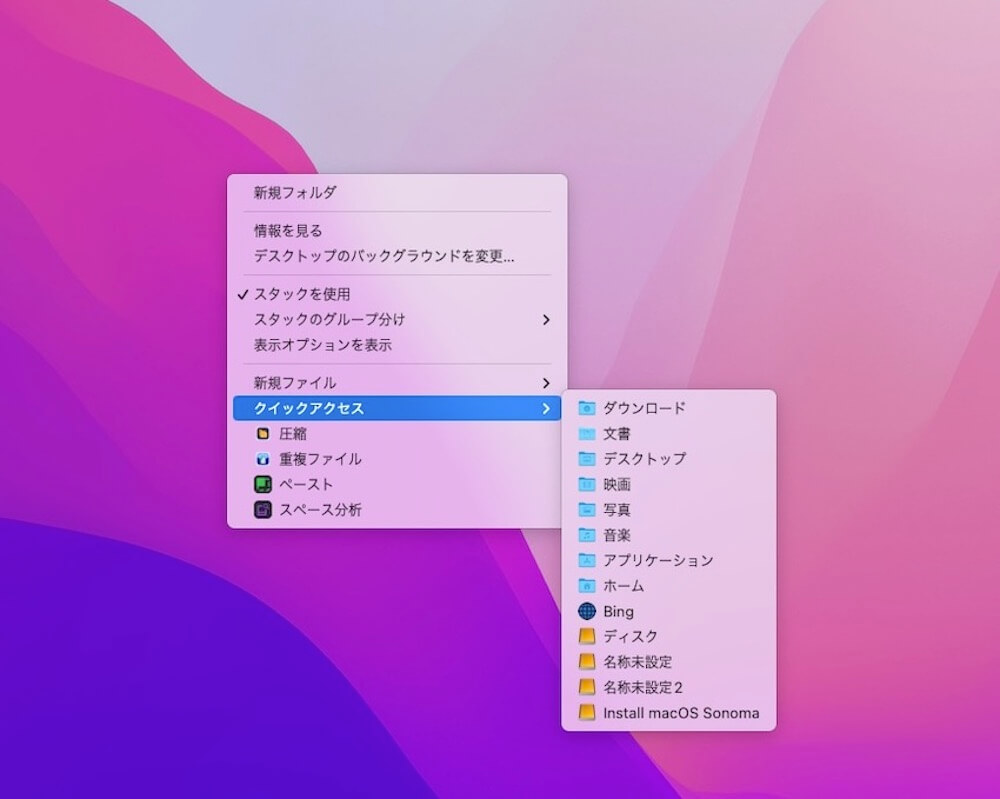Click the ダウンロード folder icon

coord(587,408)
